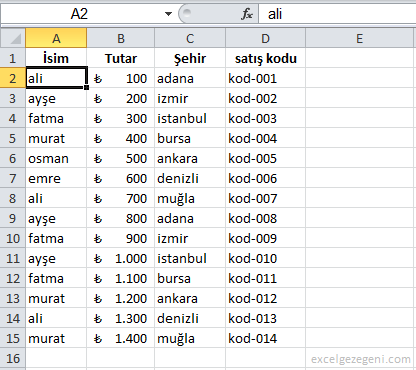The image size is (416, 370).
Task: Select the ali cell in row 8
Action: pos(56,198)
